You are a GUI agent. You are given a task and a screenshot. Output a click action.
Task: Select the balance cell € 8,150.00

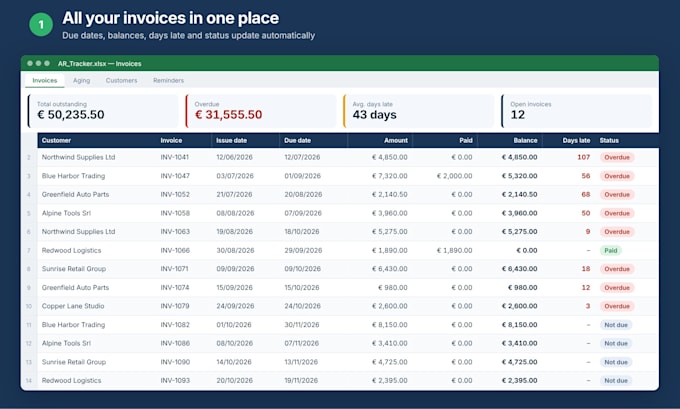pos(520,324)
